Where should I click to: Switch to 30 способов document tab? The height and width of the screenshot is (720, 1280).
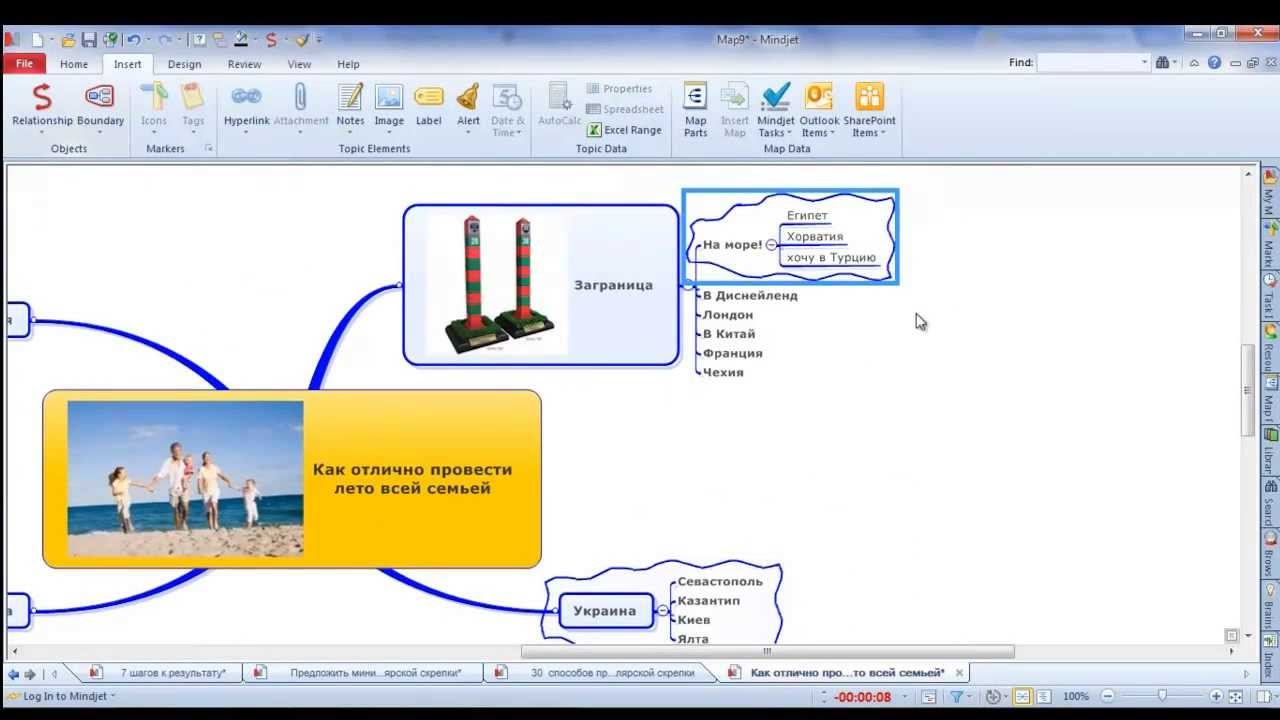click(x=601, y=673)
